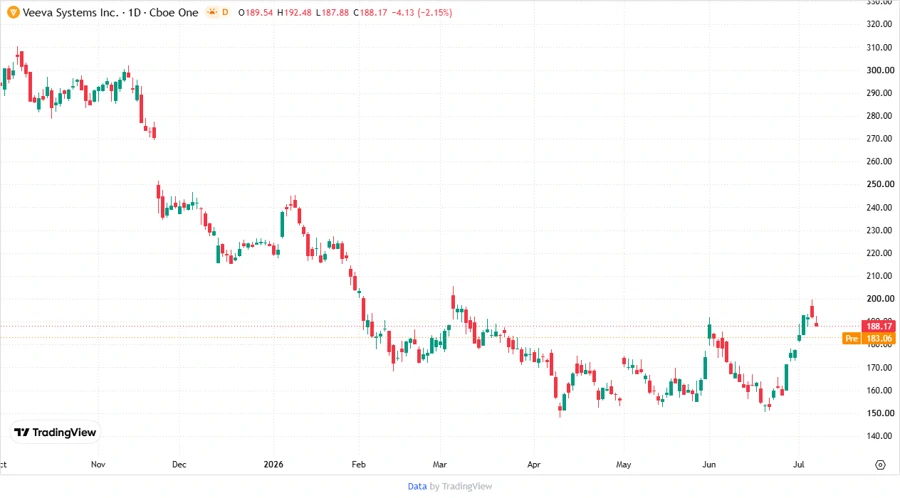Click the change value −4.13 (−2.15%)
The width and height of the screenshot is (900, 498).
point(422,12)
